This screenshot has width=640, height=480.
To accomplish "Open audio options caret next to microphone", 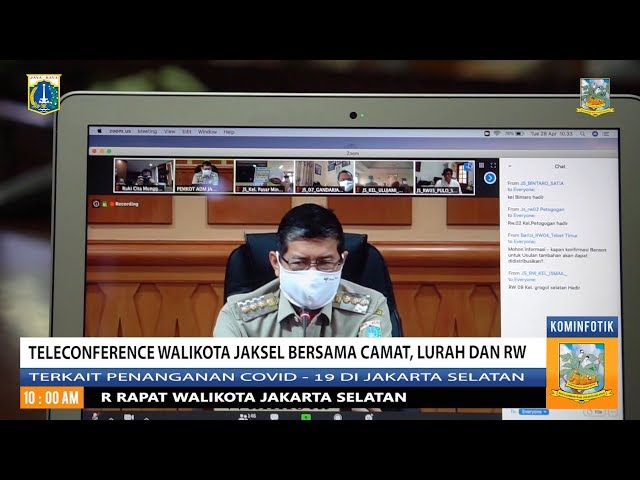I will pos(111,418).
